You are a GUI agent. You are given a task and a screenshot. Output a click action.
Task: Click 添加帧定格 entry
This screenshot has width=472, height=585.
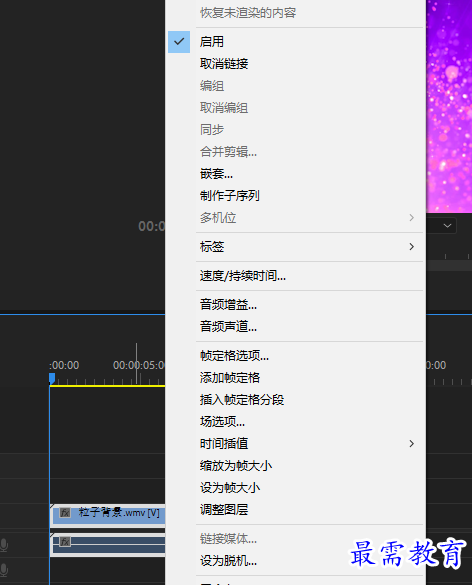pos(295,378)
